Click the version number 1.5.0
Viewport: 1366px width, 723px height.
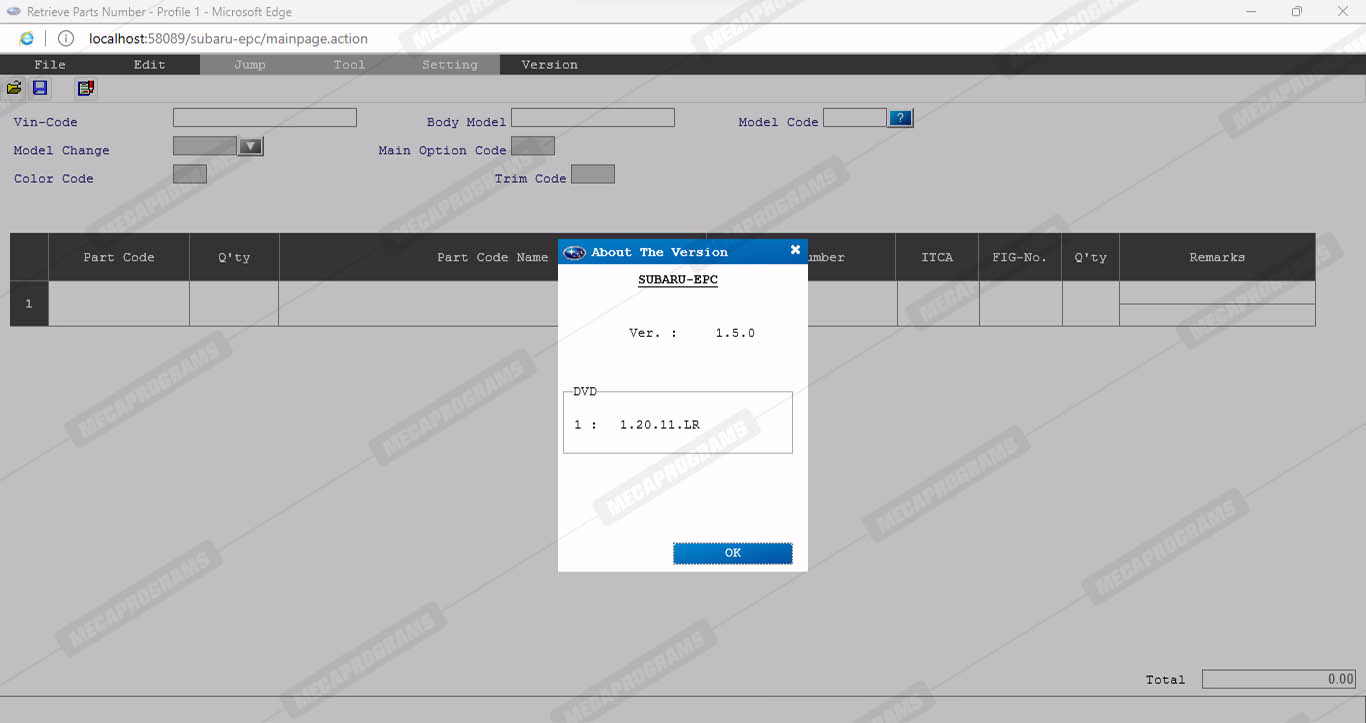click(735, 333)
